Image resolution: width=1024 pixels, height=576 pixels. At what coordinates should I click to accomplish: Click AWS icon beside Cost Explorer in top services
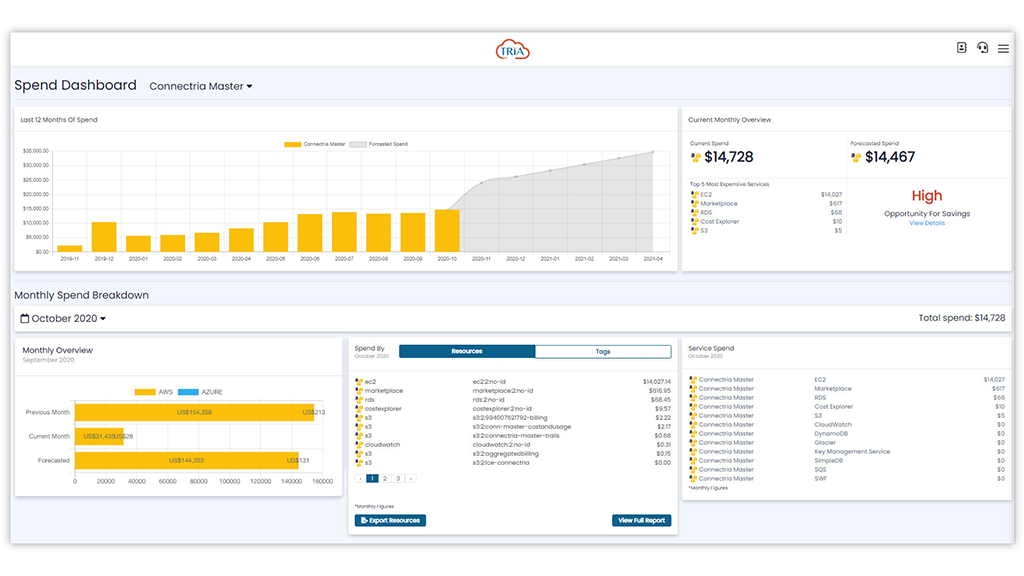(694, 222)
